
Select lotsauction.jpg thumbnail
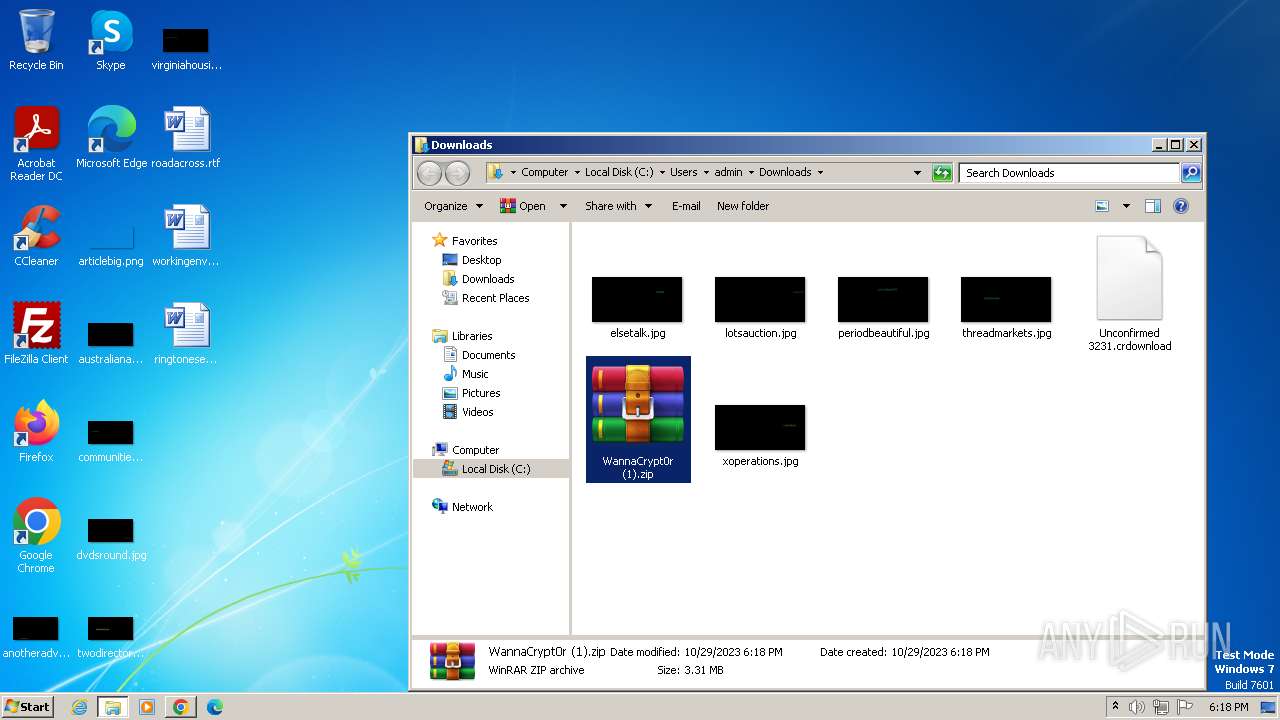click(760, 308)
